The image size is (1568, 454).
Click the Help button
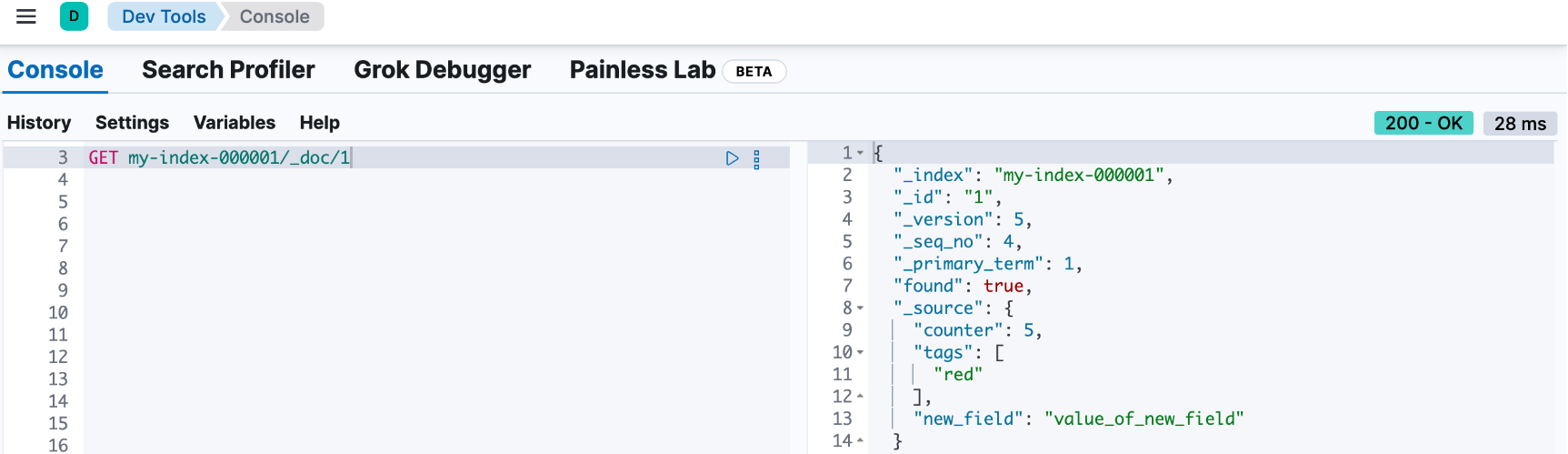coord(319,123)
